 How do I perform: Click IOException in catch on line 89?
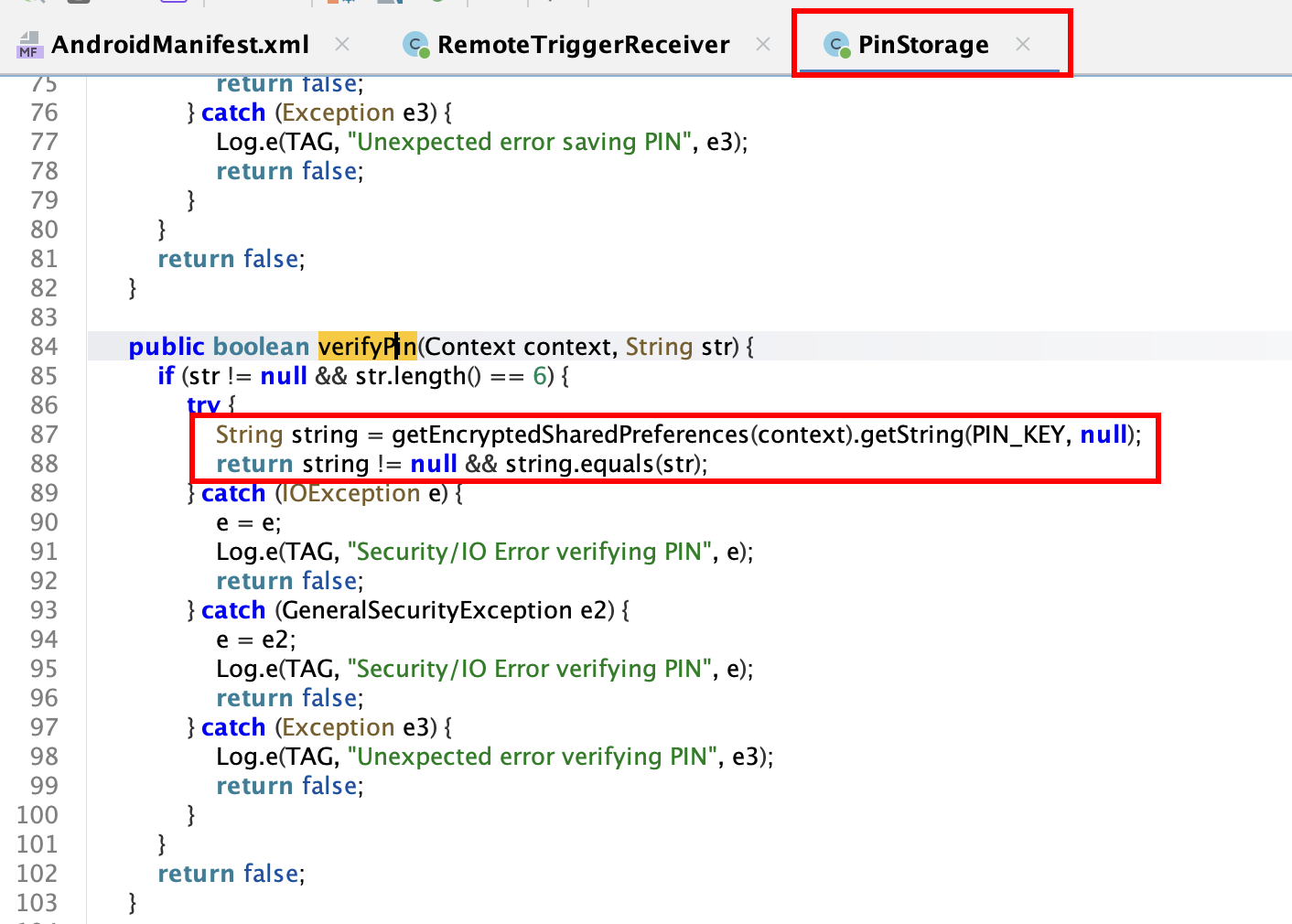[x=351, y=493]
